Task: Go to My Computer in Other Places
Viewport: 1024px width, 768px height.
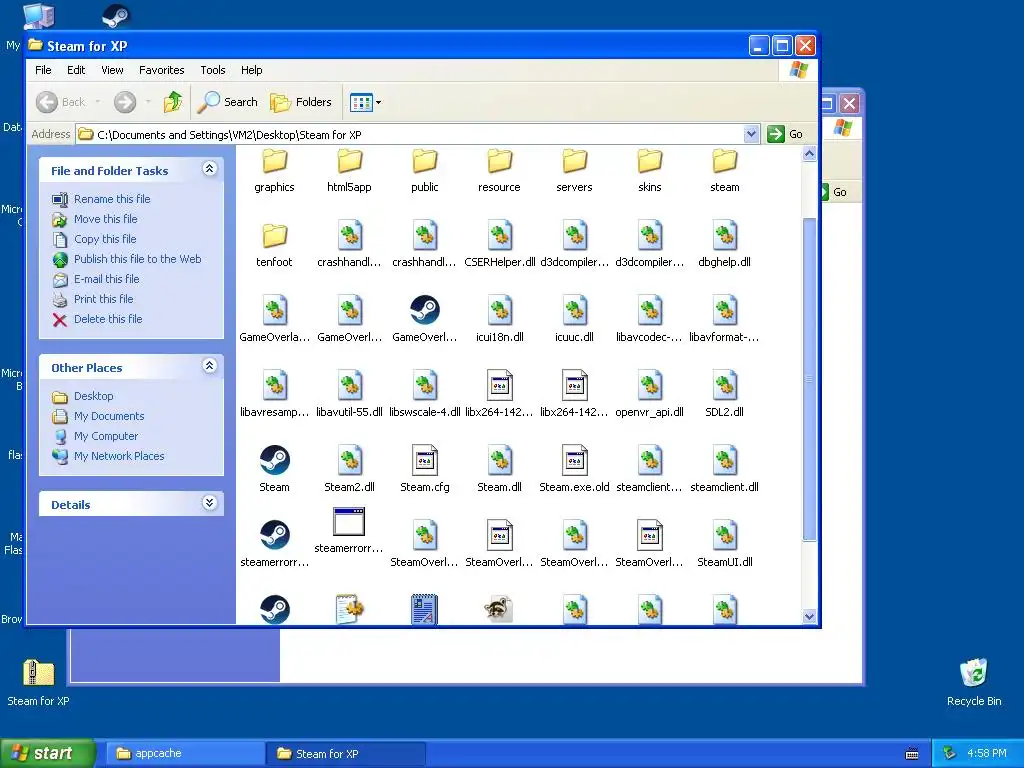Action: click(106, 436)
